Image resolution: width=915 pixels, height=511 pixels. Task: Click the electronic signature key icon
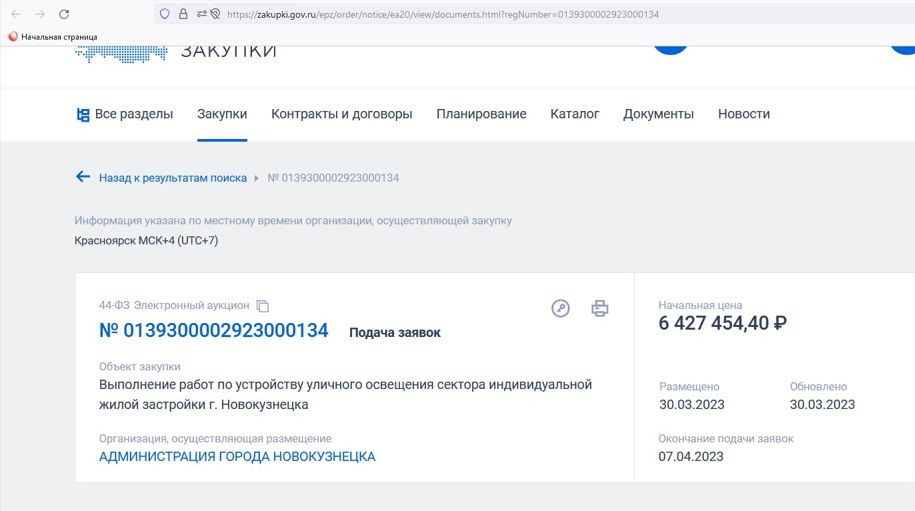click(560, 308)
